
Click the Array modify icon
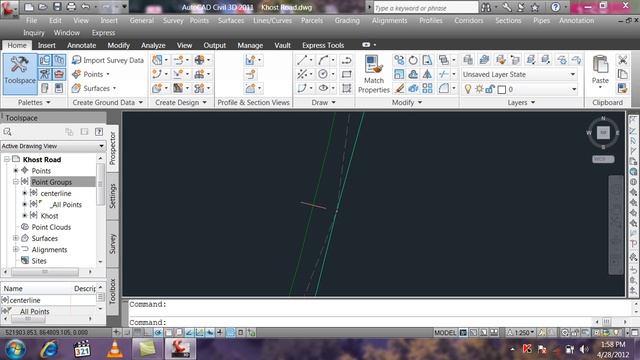click(427, 88)
